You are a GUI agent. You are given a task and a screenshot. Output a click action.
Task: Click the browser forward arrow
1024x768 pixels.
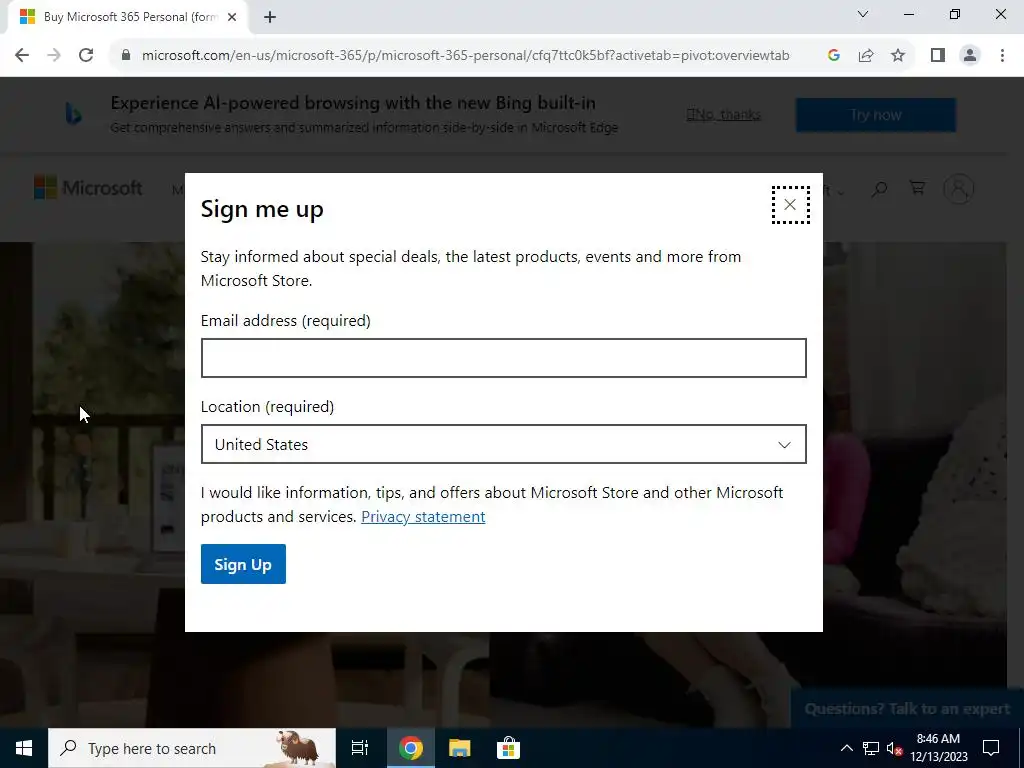point(54,55)
